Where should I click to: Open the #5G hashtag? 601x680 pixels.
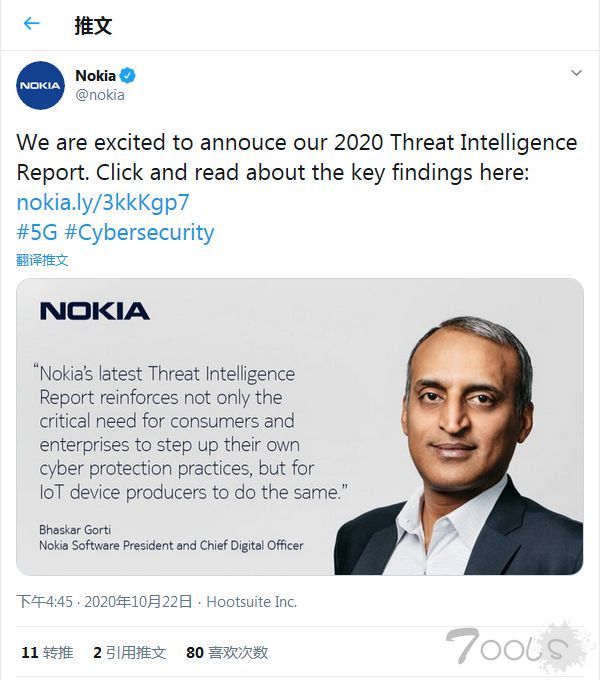(x=37, y=232)
